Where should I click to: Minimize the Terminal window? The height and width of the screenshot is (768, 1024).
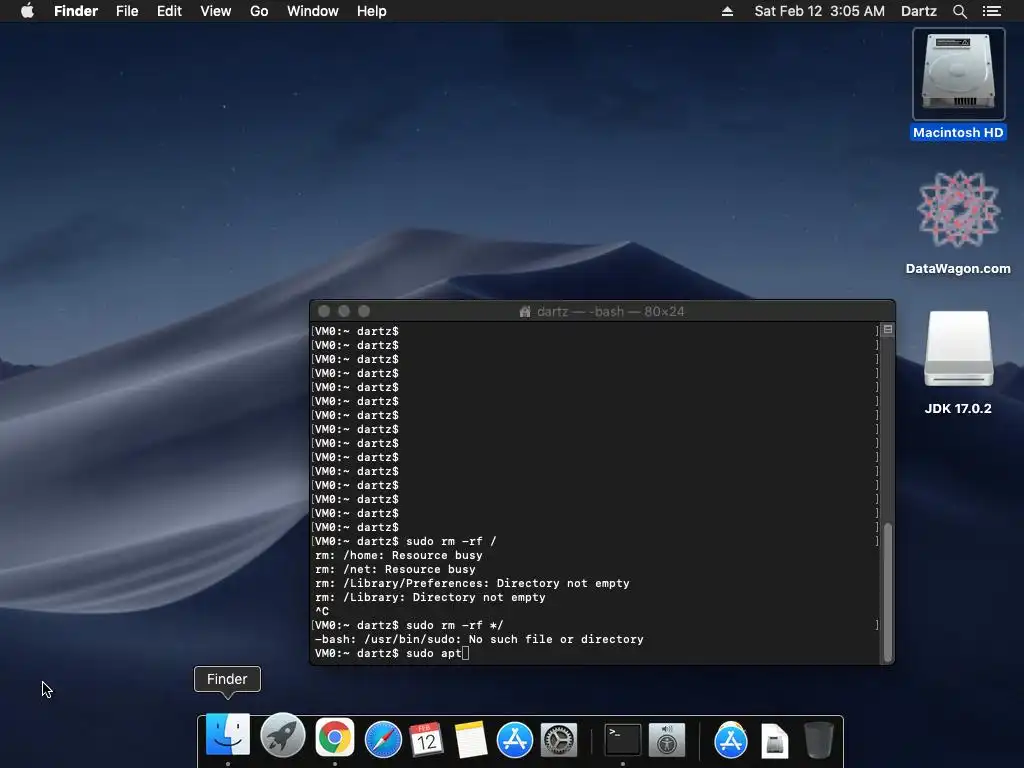click(x=344, y=312)
